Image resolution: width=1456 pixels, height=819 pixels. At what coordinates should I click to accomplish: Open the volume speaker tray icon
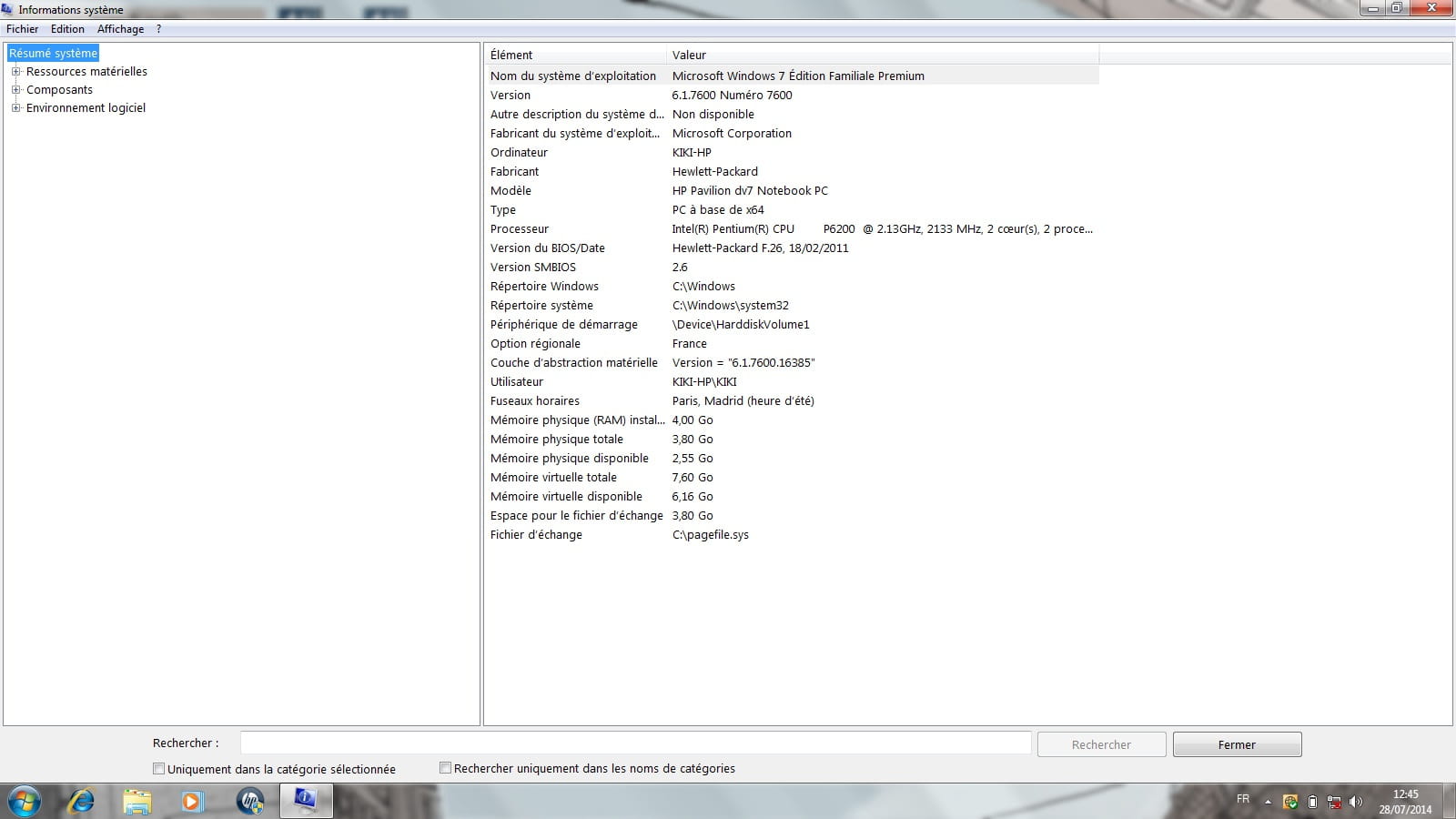(x=1356, y=802)
